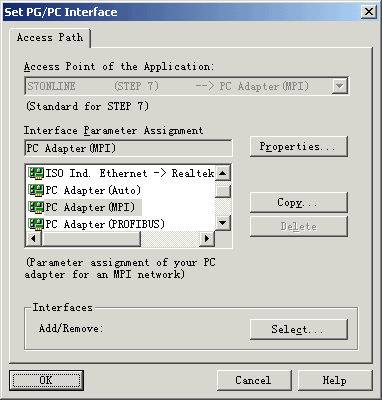Dismiss the dialog with Cancel
This screenshot has height=400, width=382.
tap(254, 380)
